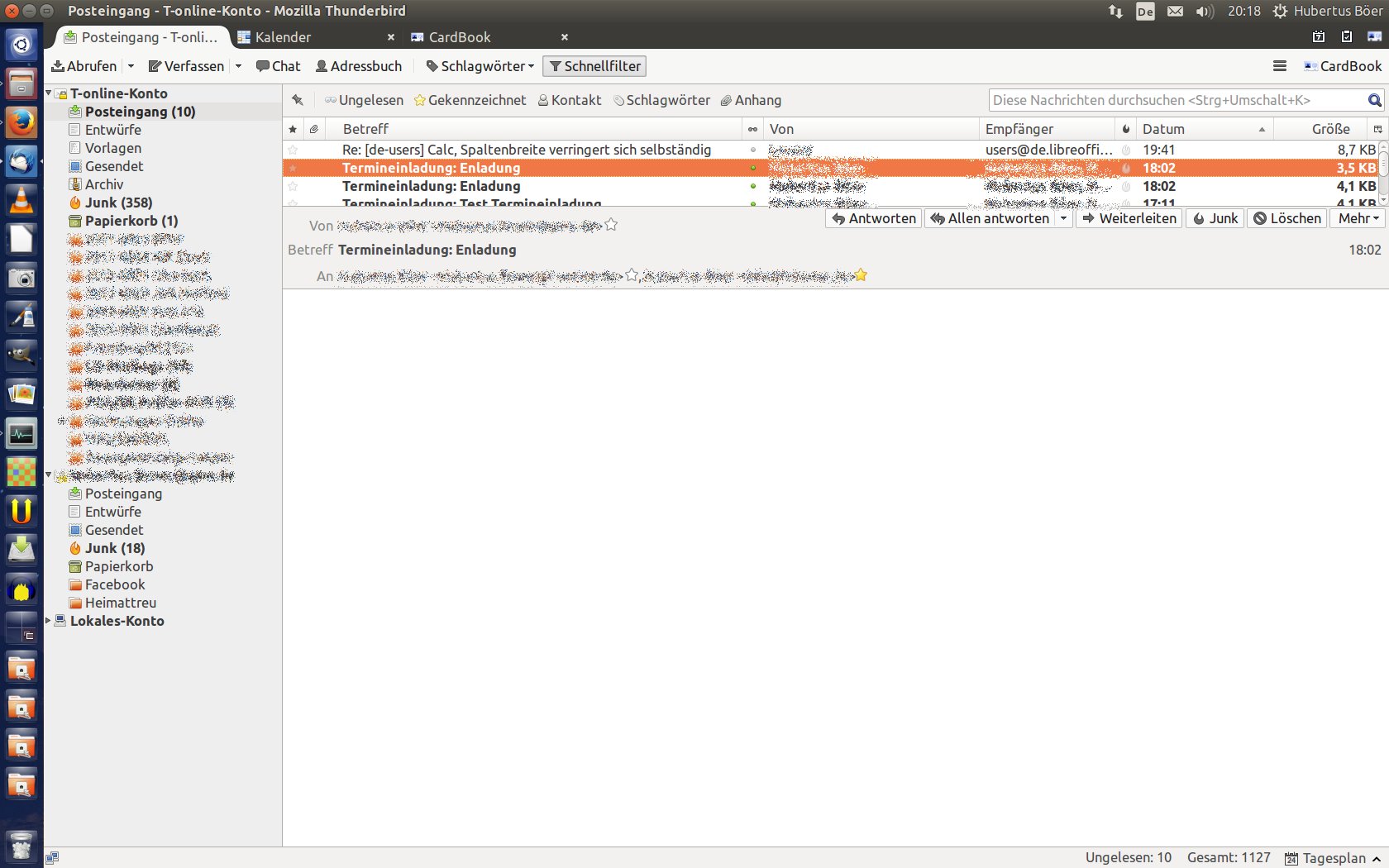This screenshot has height=868, width=1389.
Task: Forward message with Weiterleiten
Action: point(1129,218)
